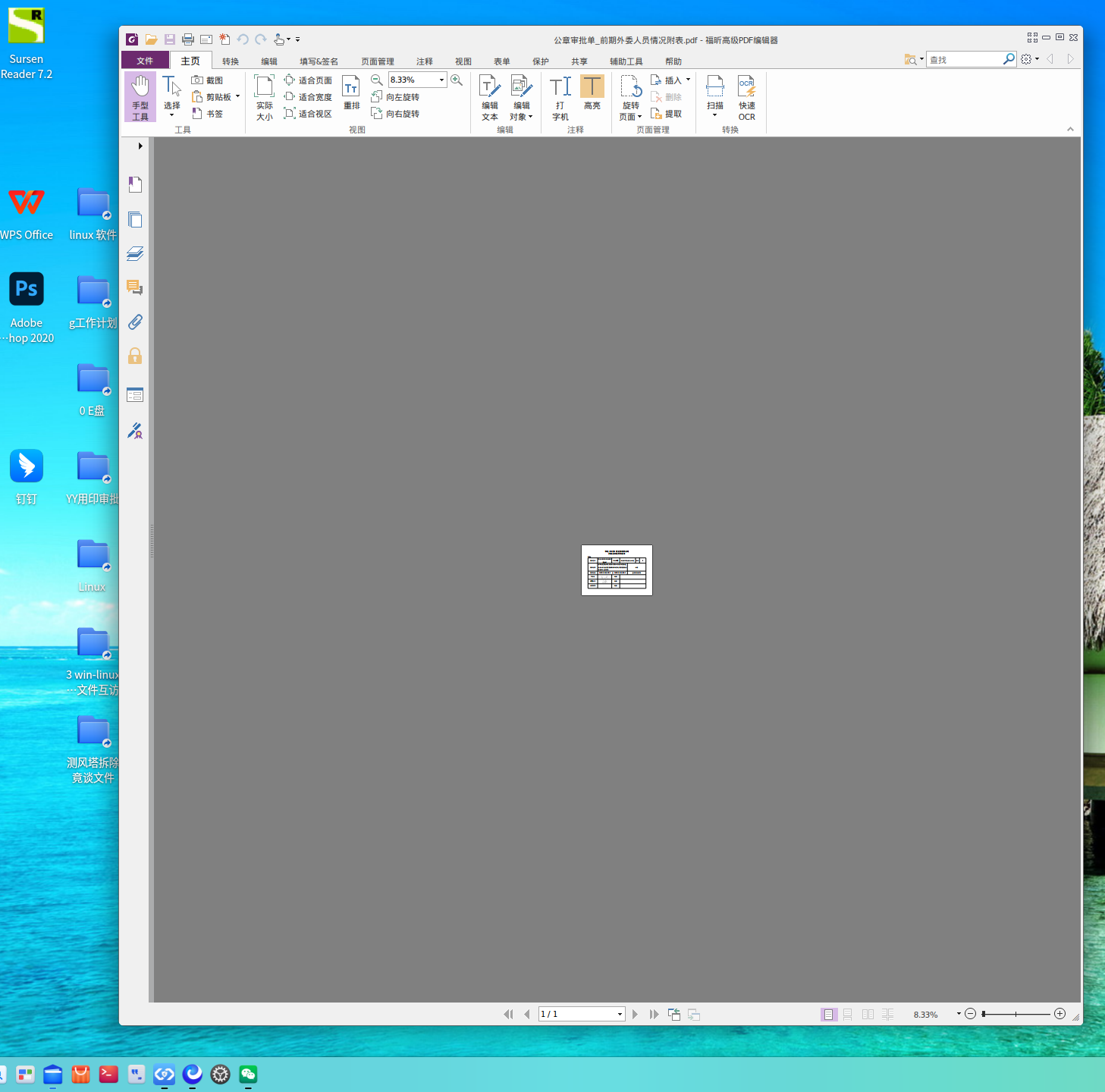Click the zoom in magnifier in ribbon
This screenshot has width=1105, height=1092.
coord(457,80)
